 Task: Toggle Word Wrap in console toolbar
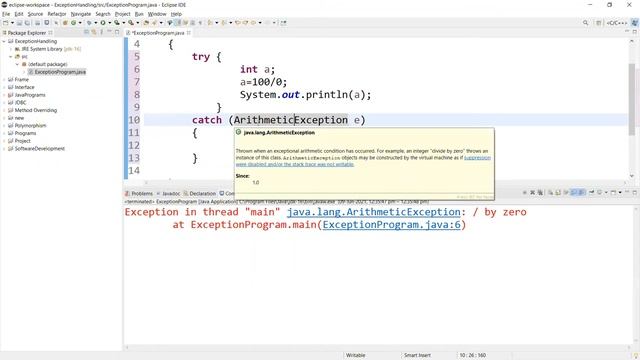pos(566,193)
